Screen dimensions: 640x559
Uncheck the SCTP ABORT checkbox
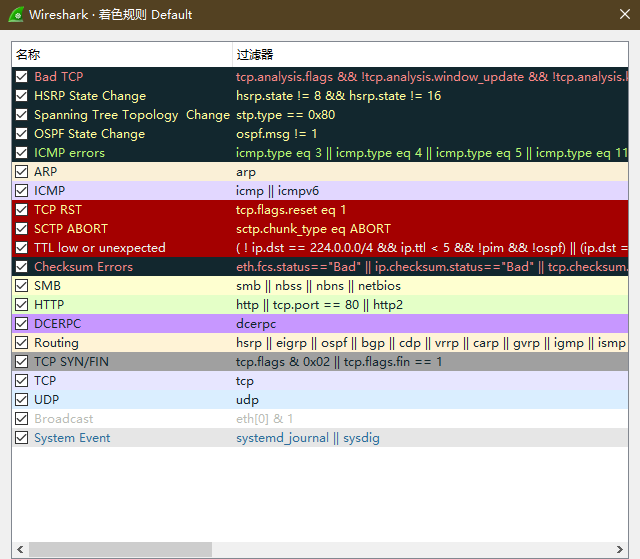pyautogui.click(x=21, y=228)
